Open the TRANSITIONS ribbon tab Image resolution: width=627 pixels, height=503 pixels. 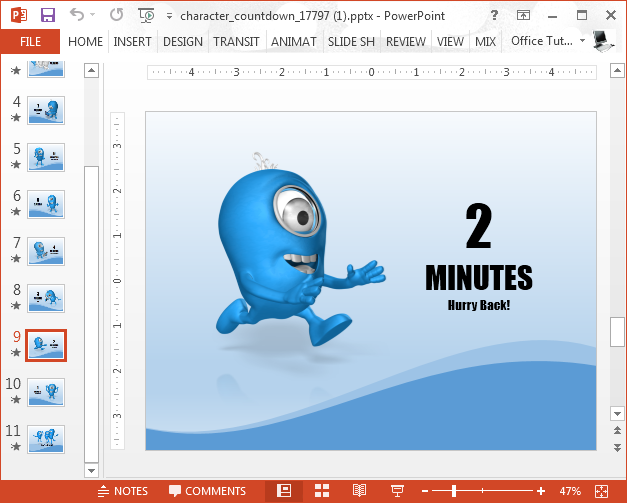coord(236,42)
